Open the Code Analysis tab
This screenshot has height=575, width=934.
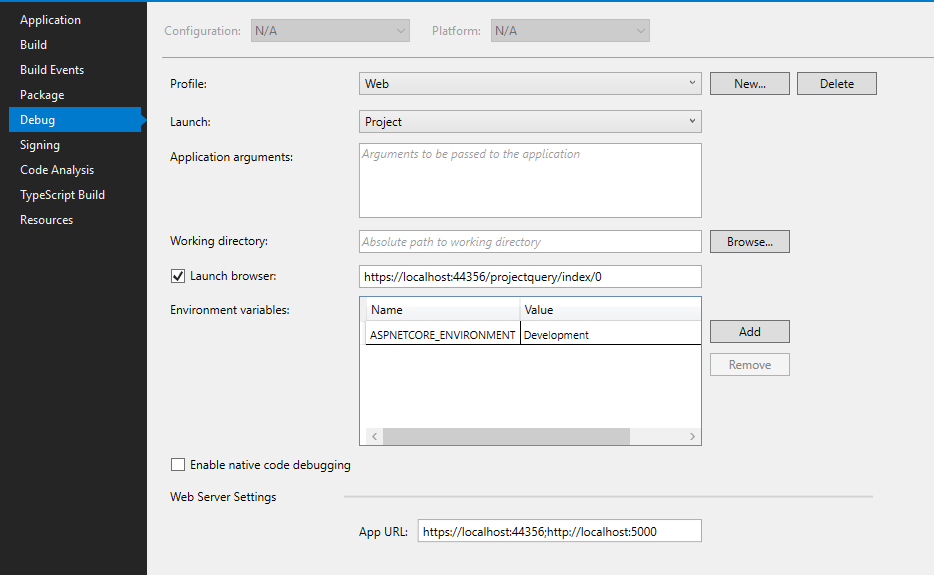coord(57,170)
